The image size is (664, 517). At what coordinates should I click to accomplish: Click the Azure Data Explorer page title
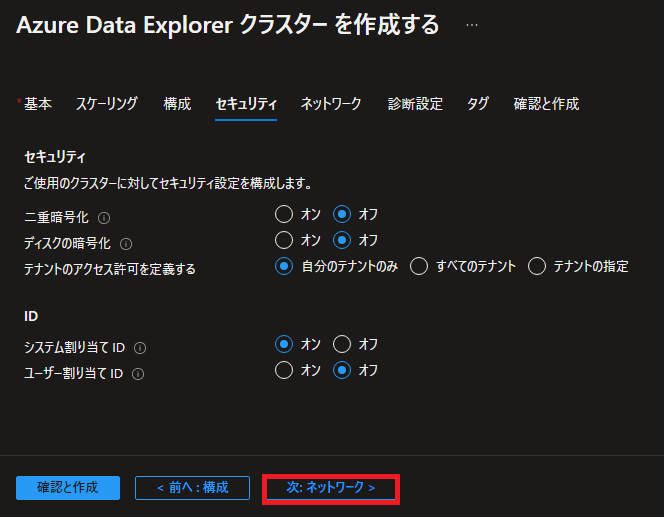pyautogui.click(x=228, y=25)
